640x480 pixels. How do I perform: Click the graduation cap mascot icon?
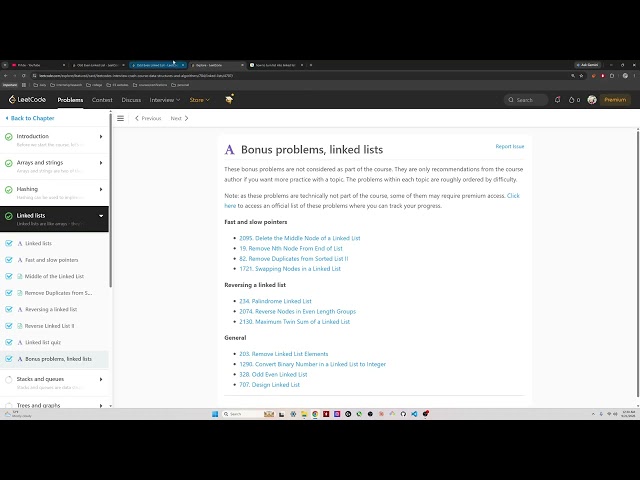click(229, 99)
